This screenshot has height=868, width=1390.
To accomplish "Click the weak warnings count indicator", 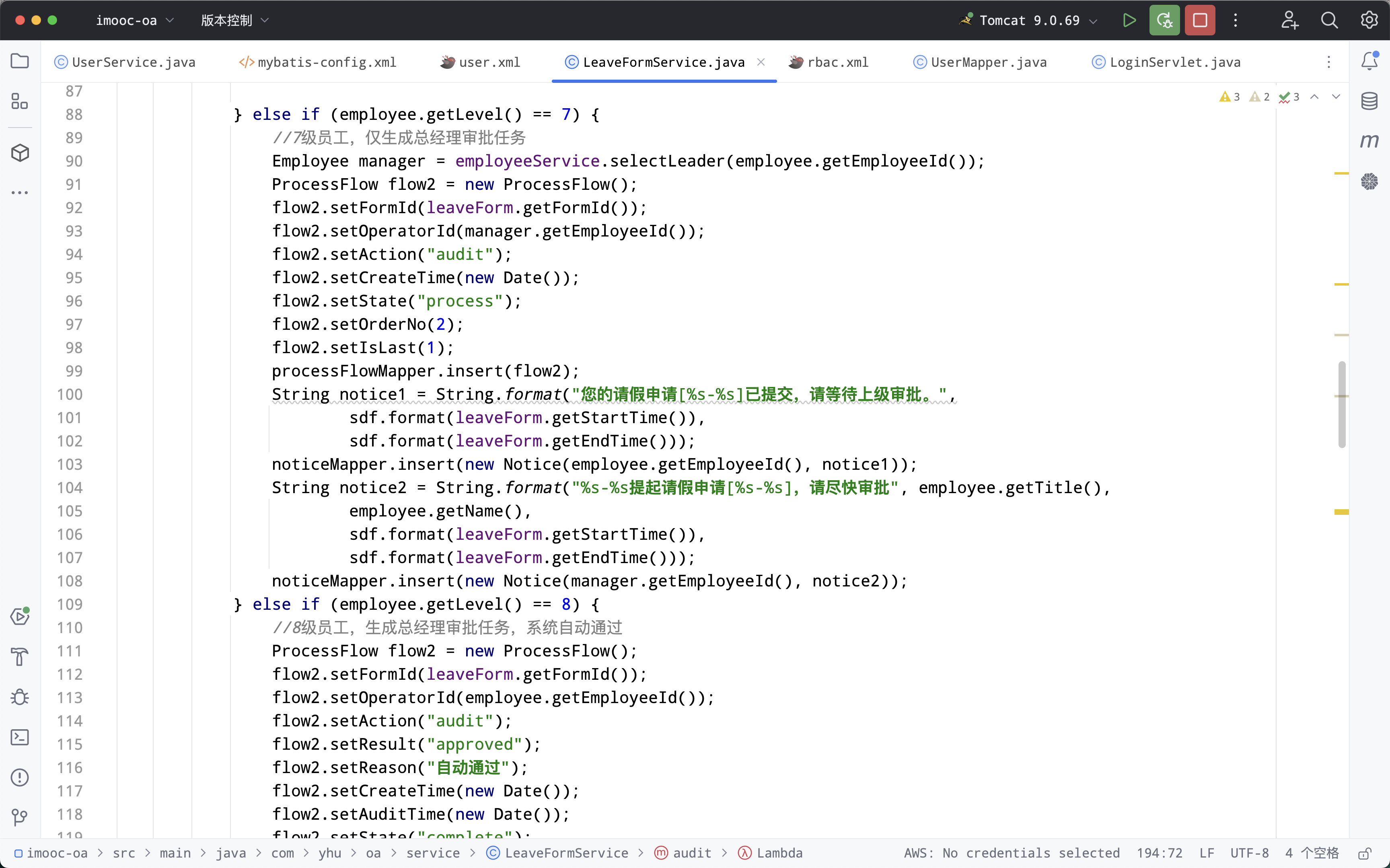I will (x=1259, y=97).
